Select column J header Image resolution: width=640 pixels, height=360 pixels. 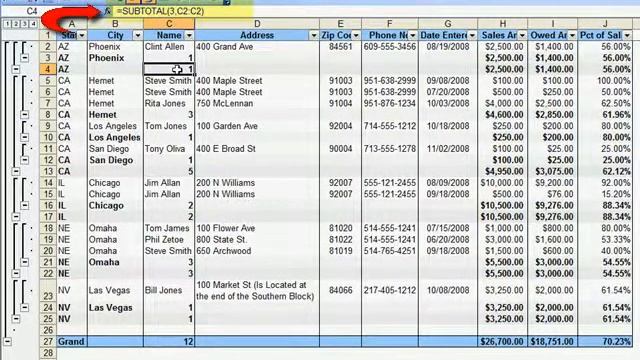pyautogui.click(x=605, y=24)
